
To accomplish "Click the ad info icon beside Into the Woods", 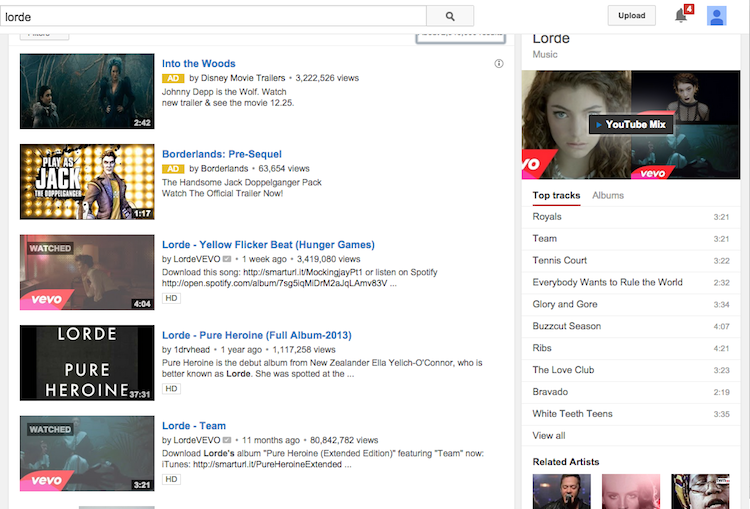I will coord(498,64).
